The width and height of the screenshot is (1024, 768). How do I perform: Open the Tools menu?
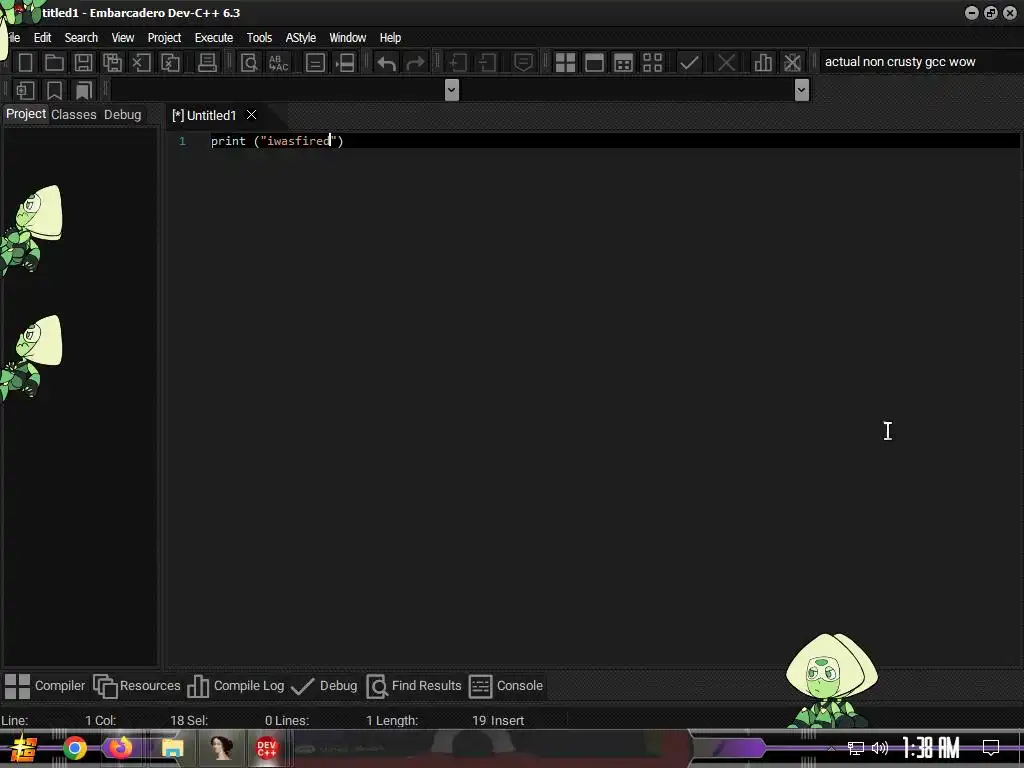click(x=259, y=38)
